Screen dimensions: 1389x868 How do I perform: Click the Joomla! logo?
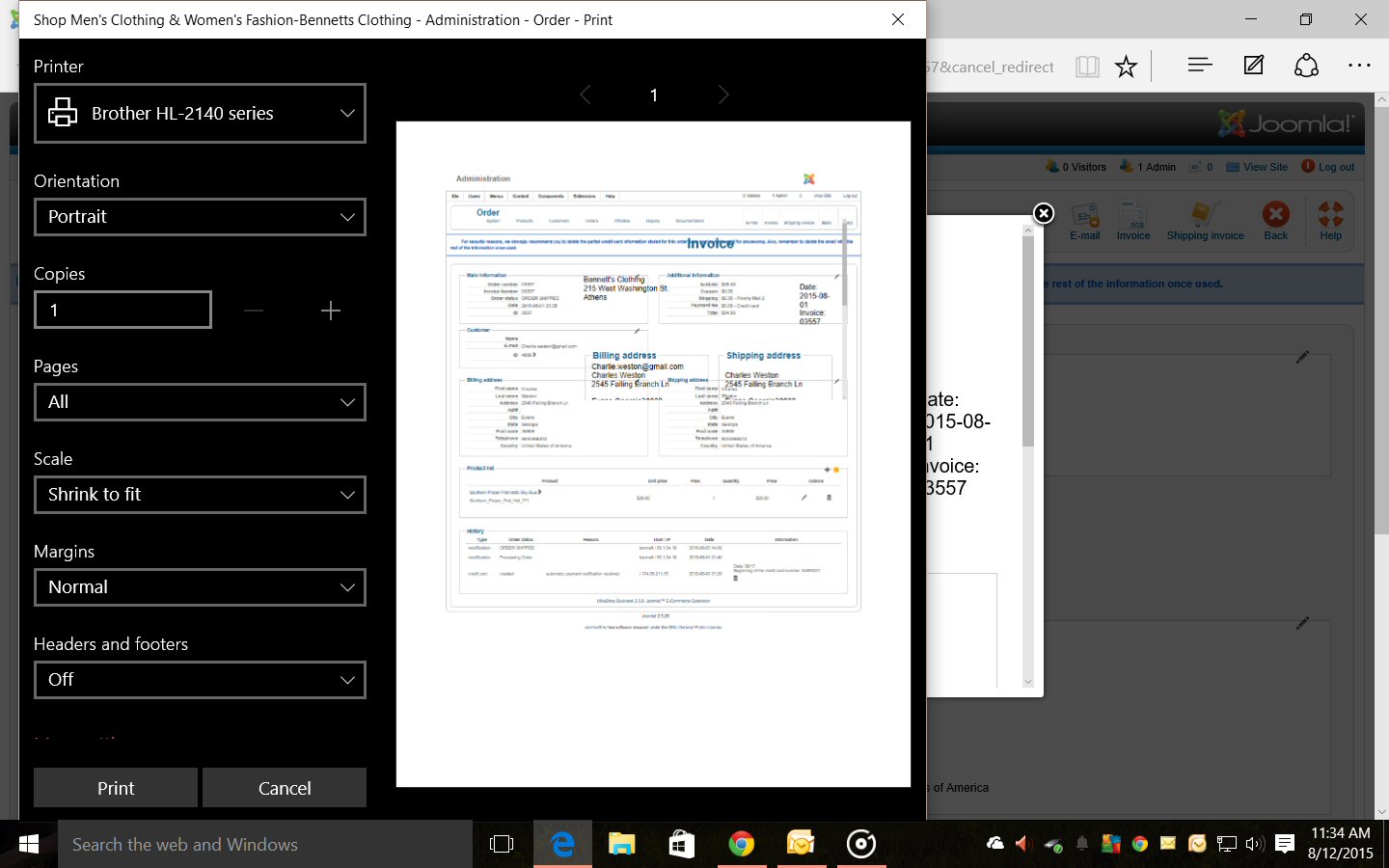(x=1286, y=123)
